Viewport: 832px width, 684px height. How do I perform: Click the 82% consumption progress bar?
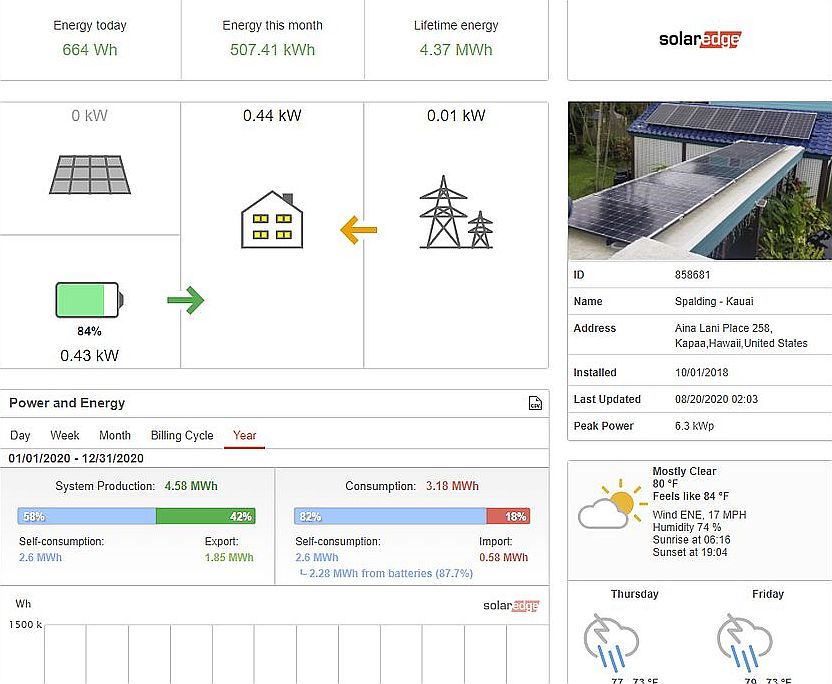click(x=380, y=517)
